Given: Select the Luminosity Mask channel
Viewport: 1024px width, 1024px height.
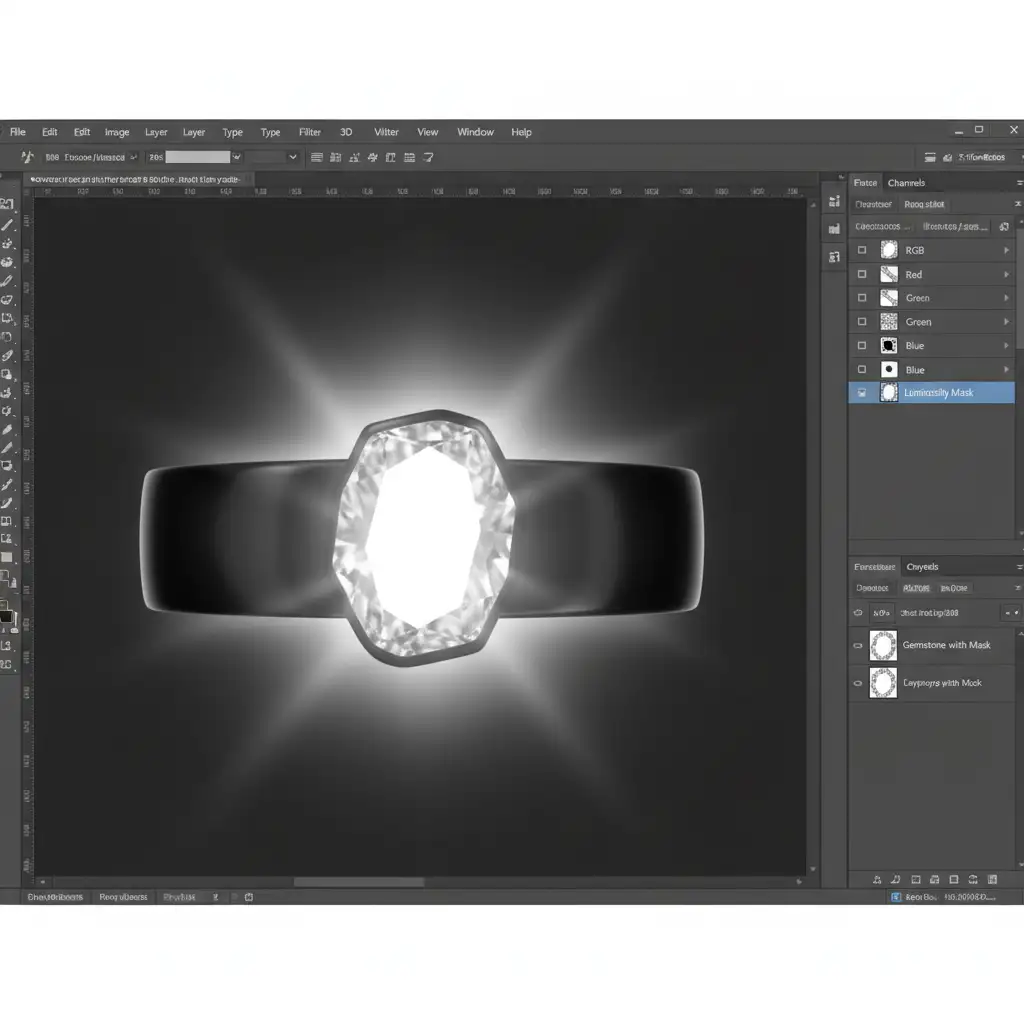Looking at the screenshot, I should (938, 393).
